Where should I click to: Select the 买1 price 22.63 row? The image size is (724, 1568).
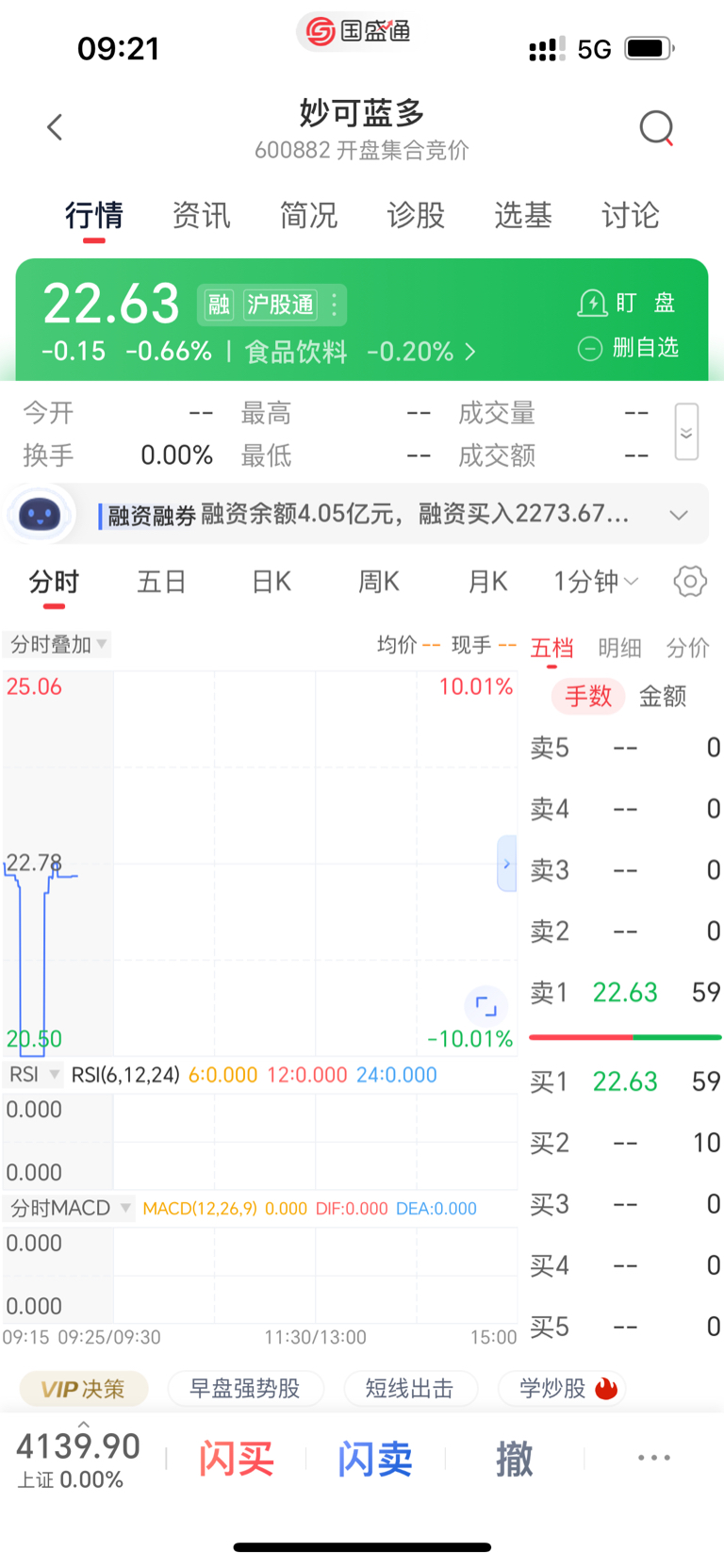625,1081
